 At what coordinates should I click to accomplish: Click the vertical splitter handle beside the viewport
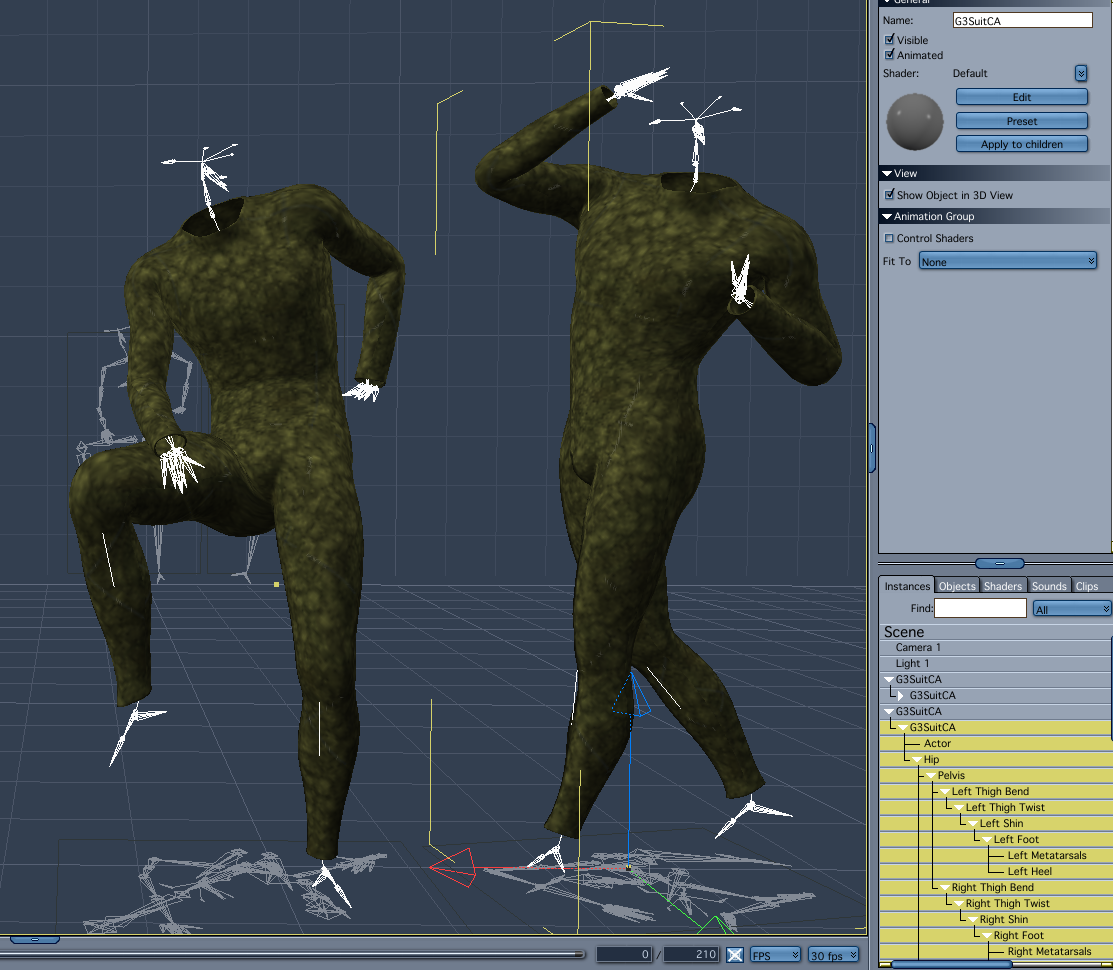(872, 448)
